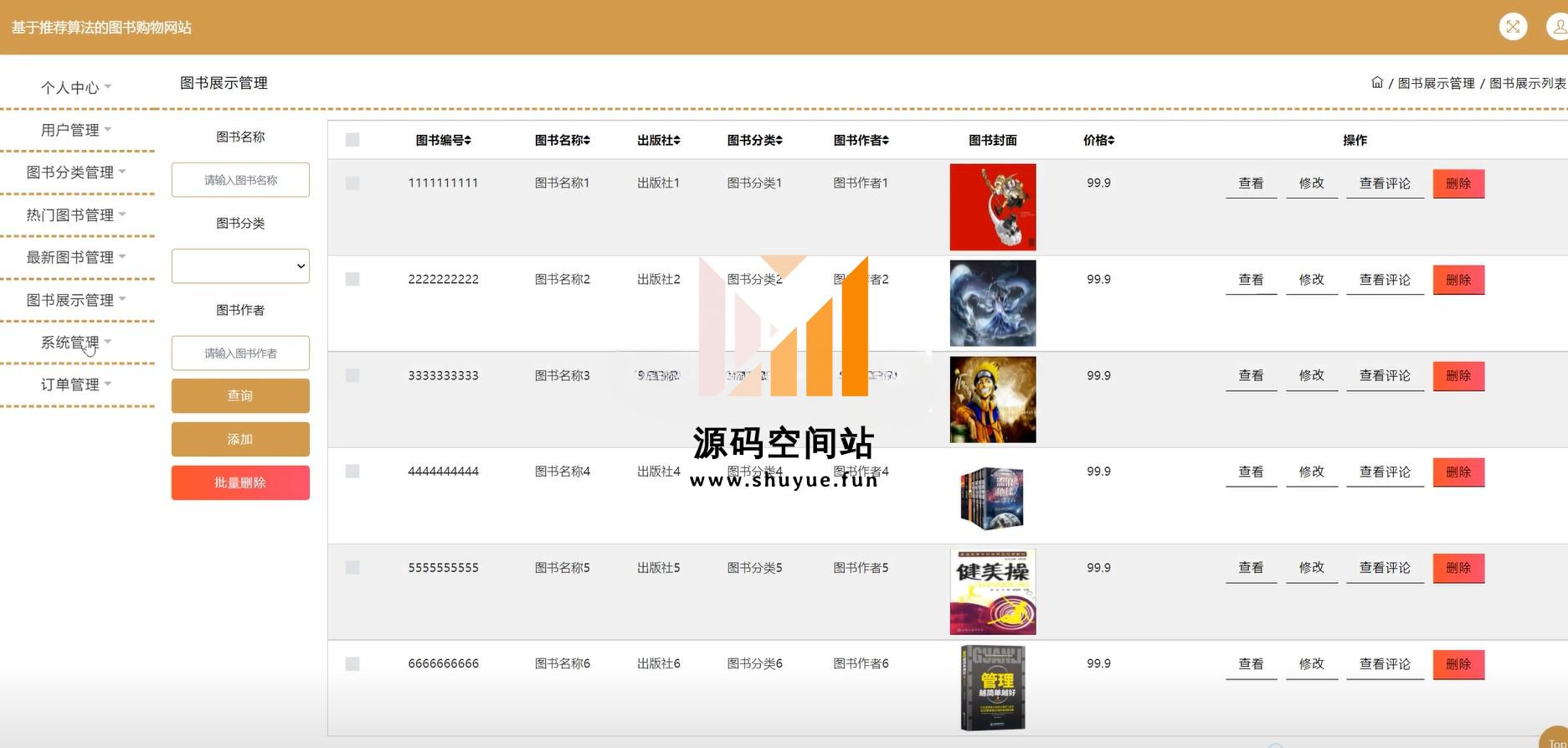The width and height of the screenshot is (1568, 748).
Task: Click cell 图书作者5
Action: tap(861, 567)
